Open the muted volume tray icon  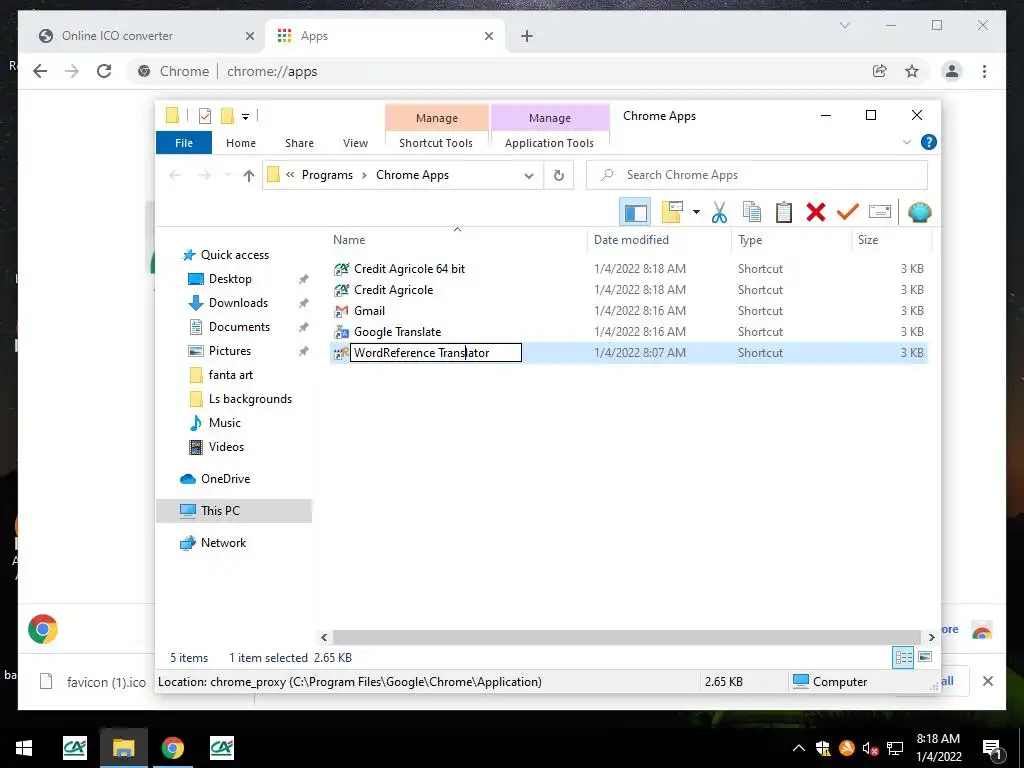pos(870,748)
